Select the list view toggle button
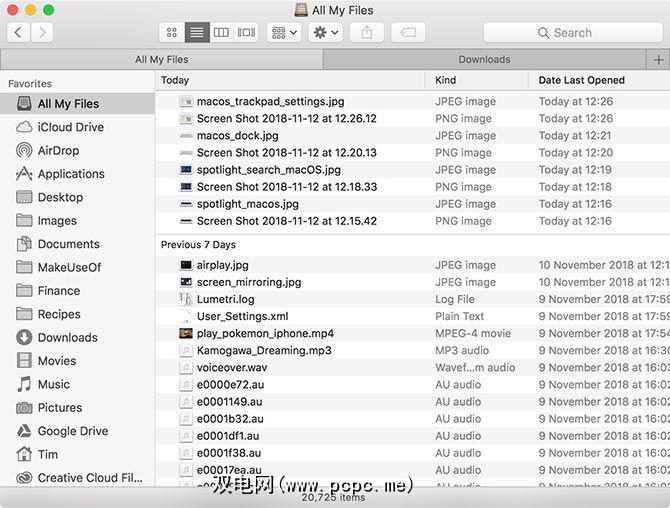This screenshot has width=670, height=508. point(197,33)
